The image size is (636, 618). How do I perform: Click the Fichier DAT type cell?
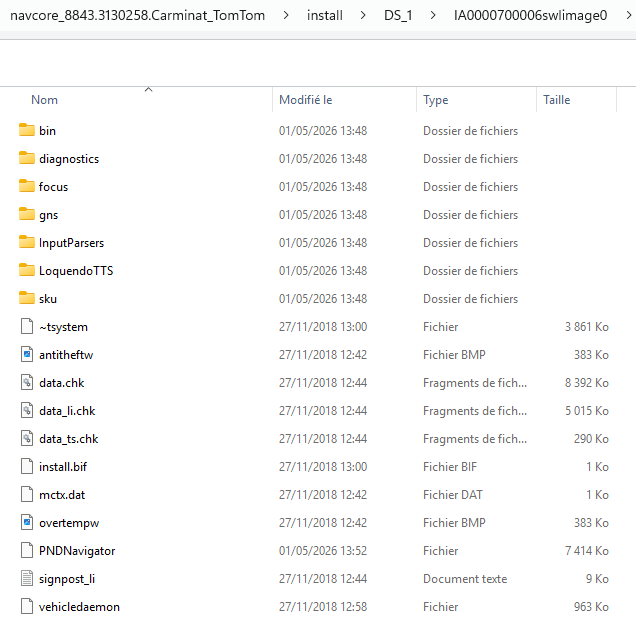[453, 495]
